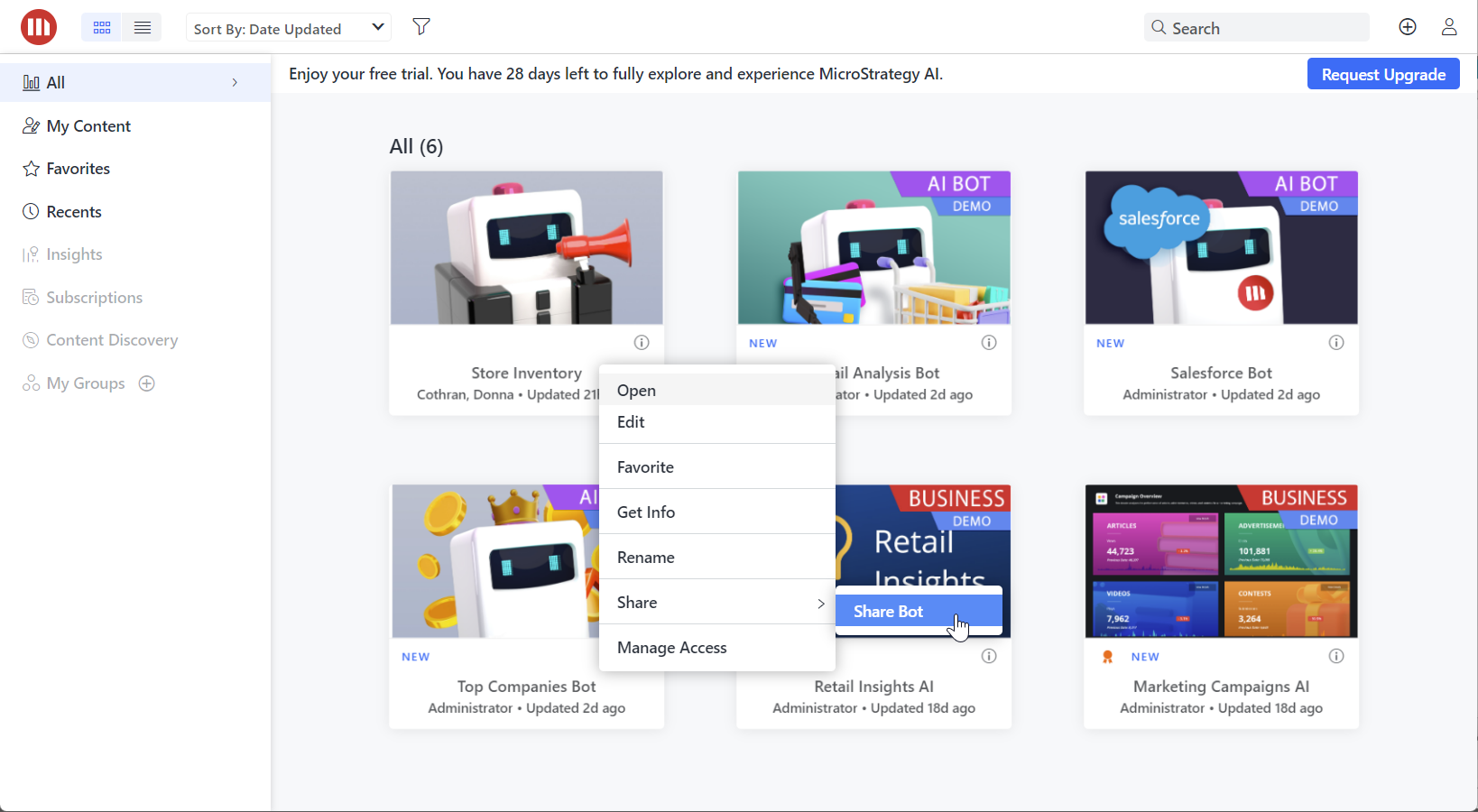Image resolution: width=1478 pixels, height=812 pixels.
Task: Open the Salesforce Bot thumbnail
Action: tap(1221, 248)
